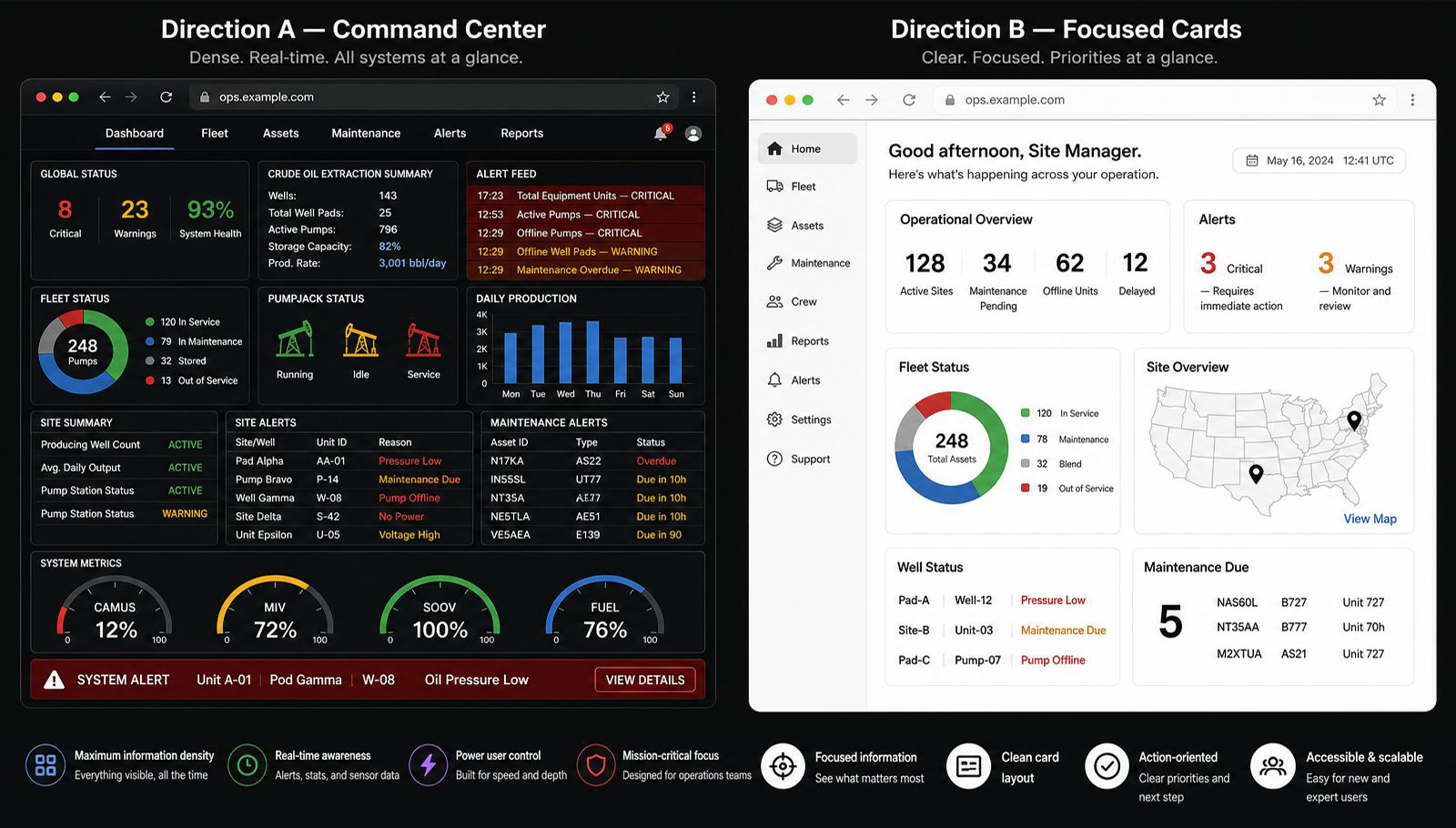Click Pressure Low link for Pad-A
Image resolution: width=1456 pixels, height=828 pixels.
[1053, 601]
